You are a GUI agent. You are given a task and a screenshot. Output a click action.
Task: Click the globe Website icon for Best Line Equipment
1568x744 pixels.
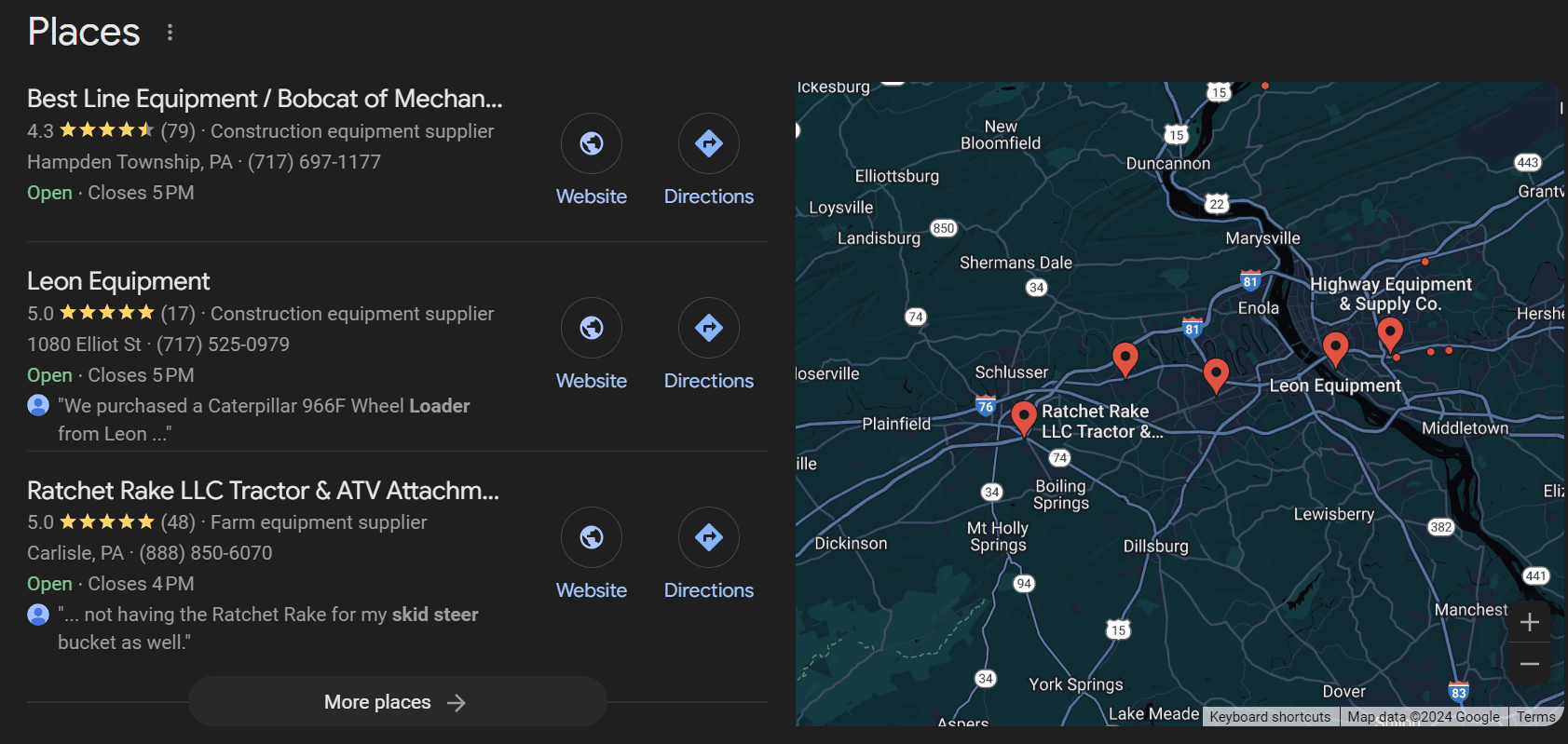[x=592, y=143]
